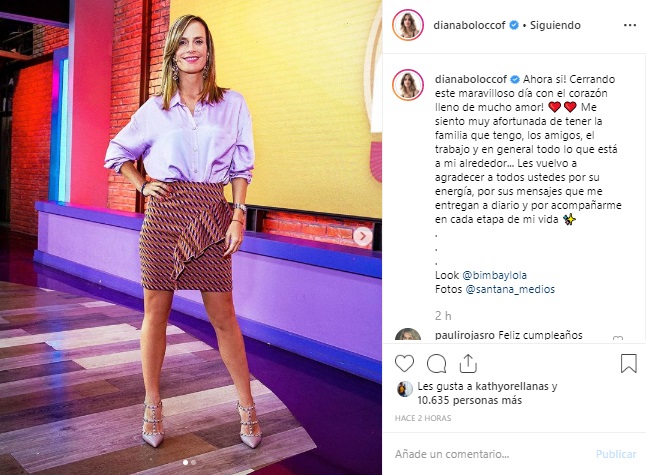Image resolution: width=646 pixels, height=475 pixels.
Task: Open the @santana_medios mention link
Action: (x=510, y=289)
